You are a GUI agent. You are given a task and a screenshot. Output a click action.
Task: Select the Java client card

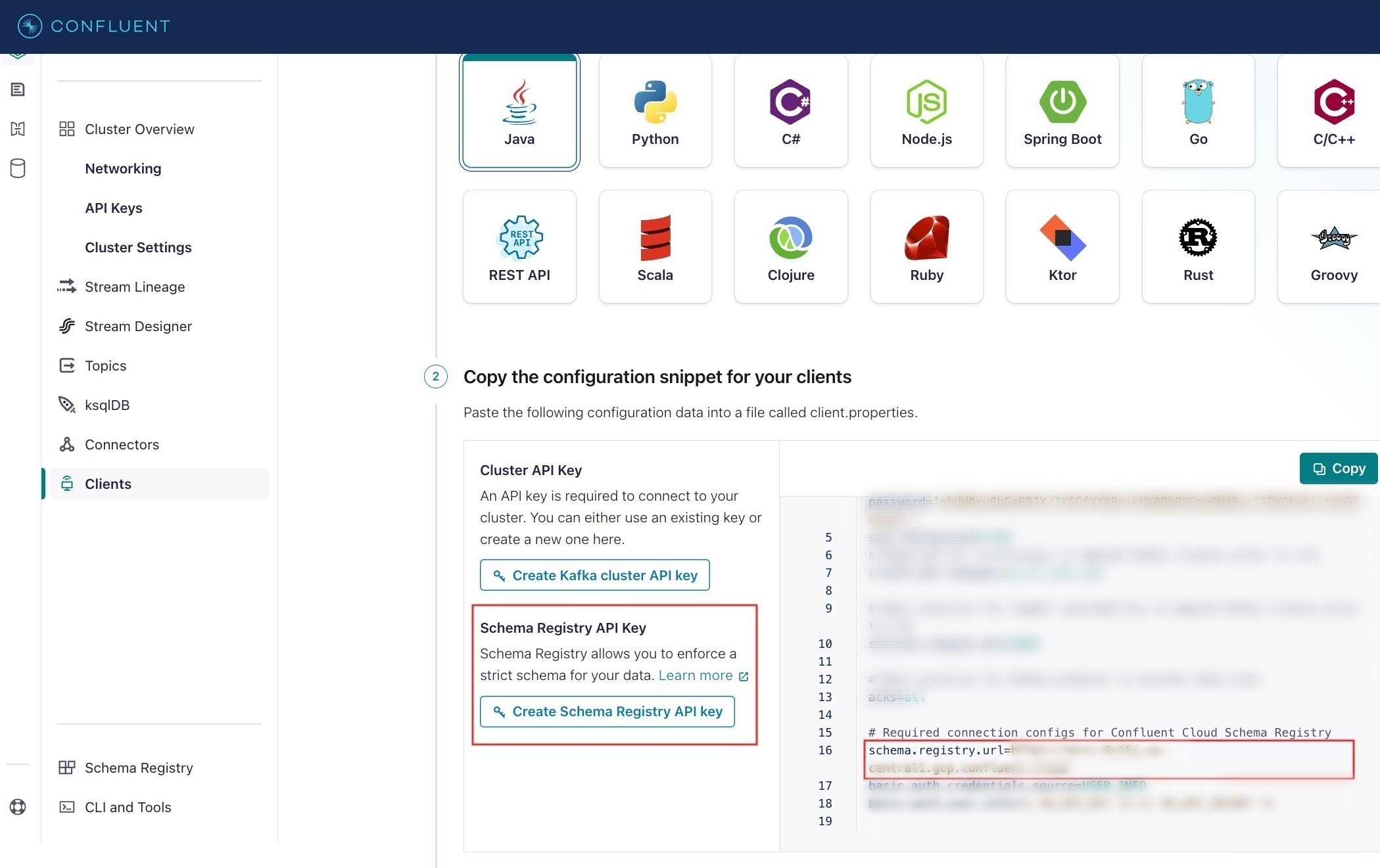[519, 112]
